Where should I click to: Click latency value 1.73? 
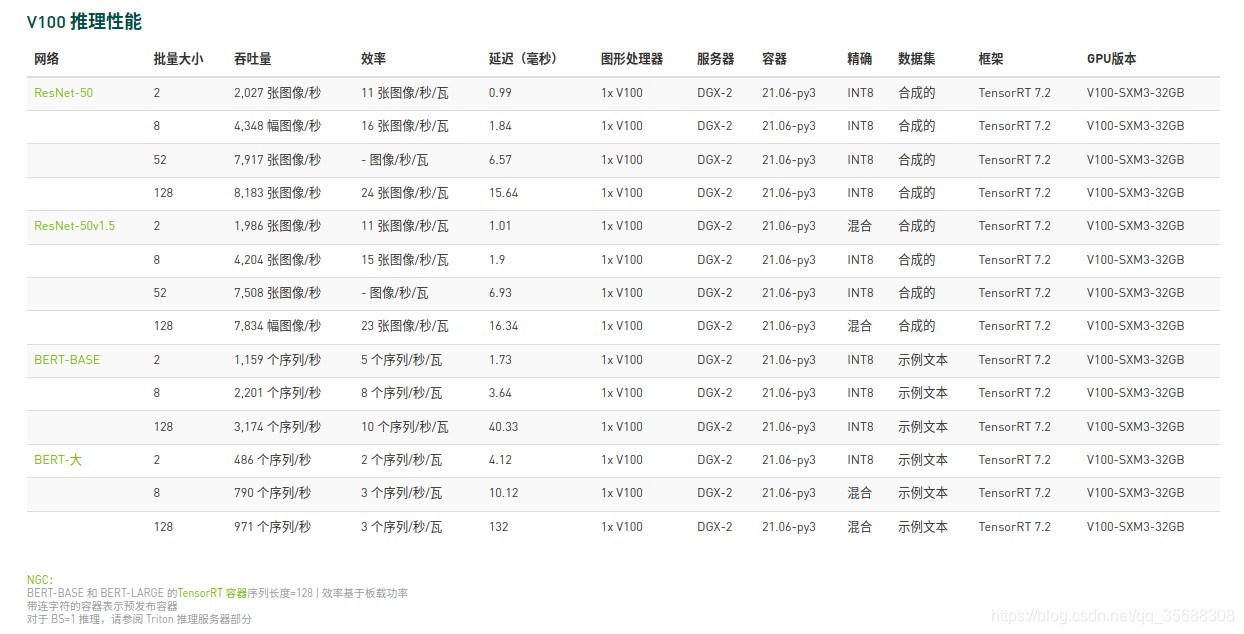pos(500,360)
